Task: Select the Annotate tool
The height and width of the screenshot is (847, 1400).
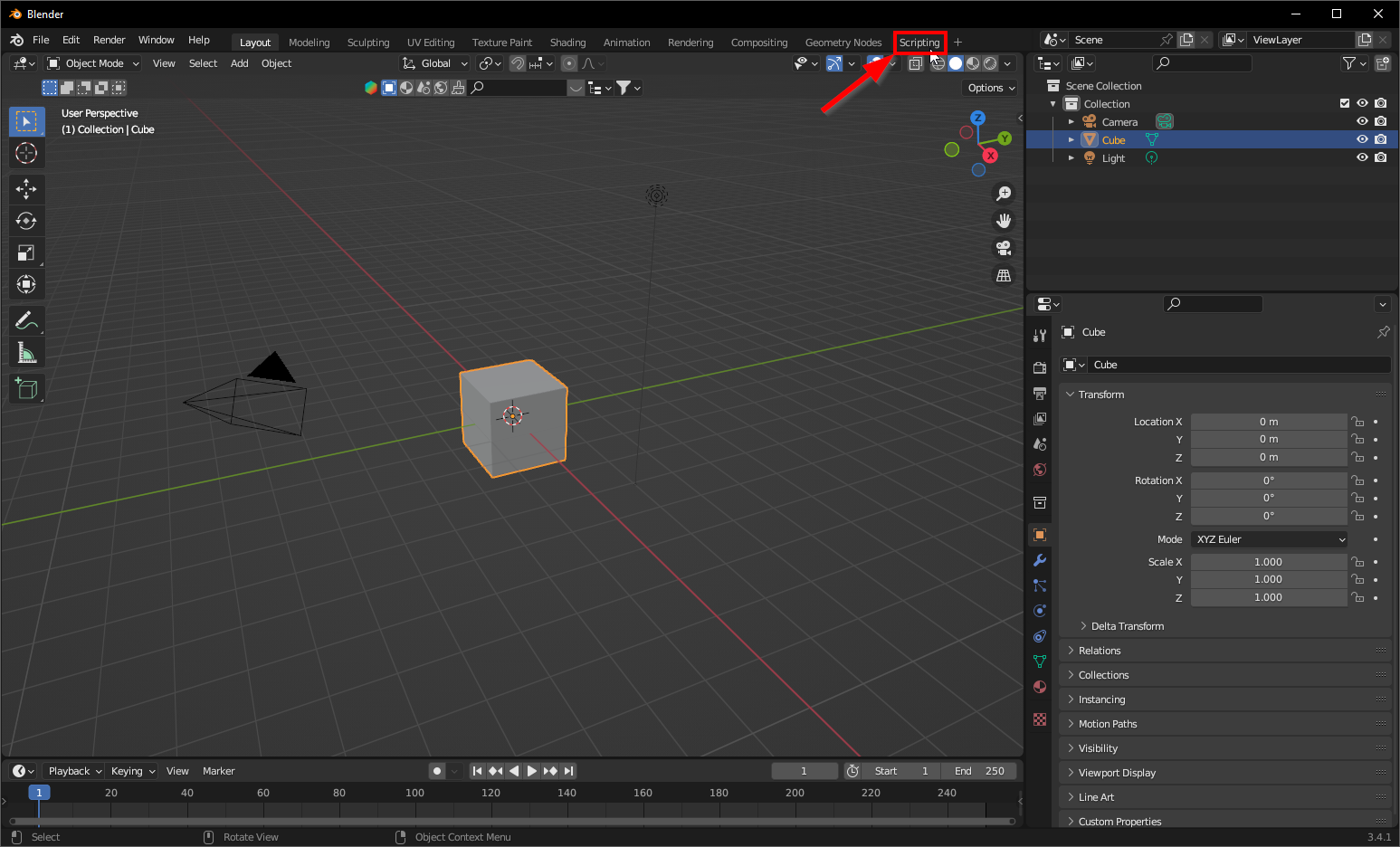Action: [26, 320]
